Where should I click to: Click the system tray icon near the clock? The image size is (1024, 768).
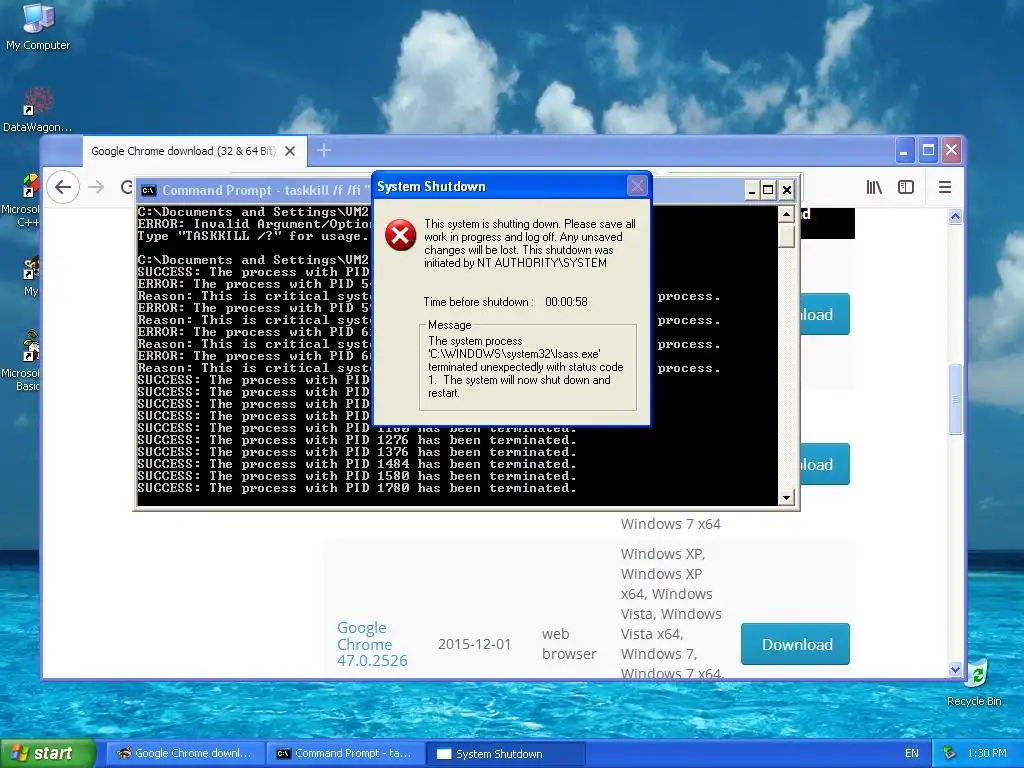[x=950, y=754]
